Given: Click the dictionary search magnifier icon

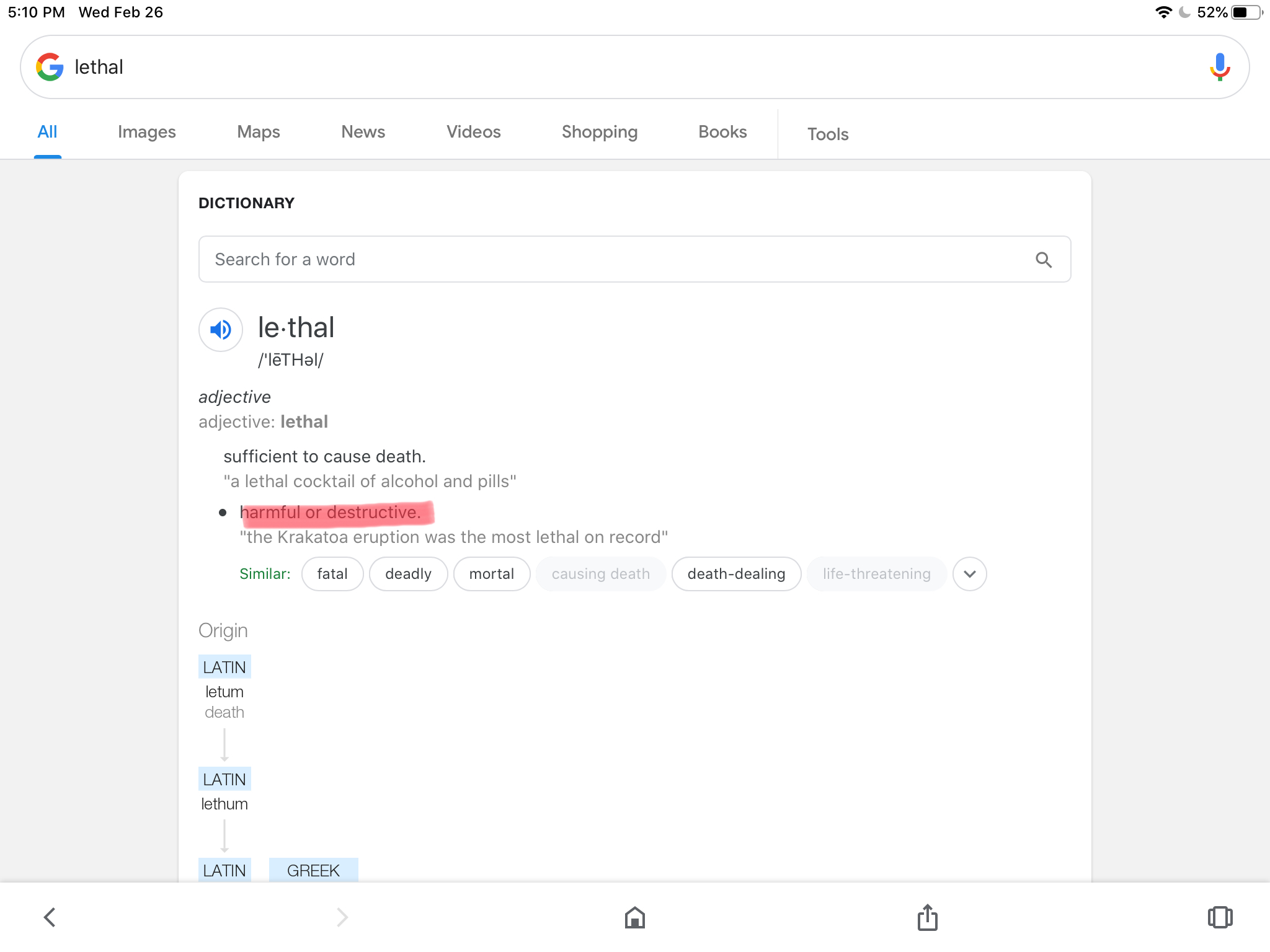Looking at the screenshot, I should point(1044,260).
